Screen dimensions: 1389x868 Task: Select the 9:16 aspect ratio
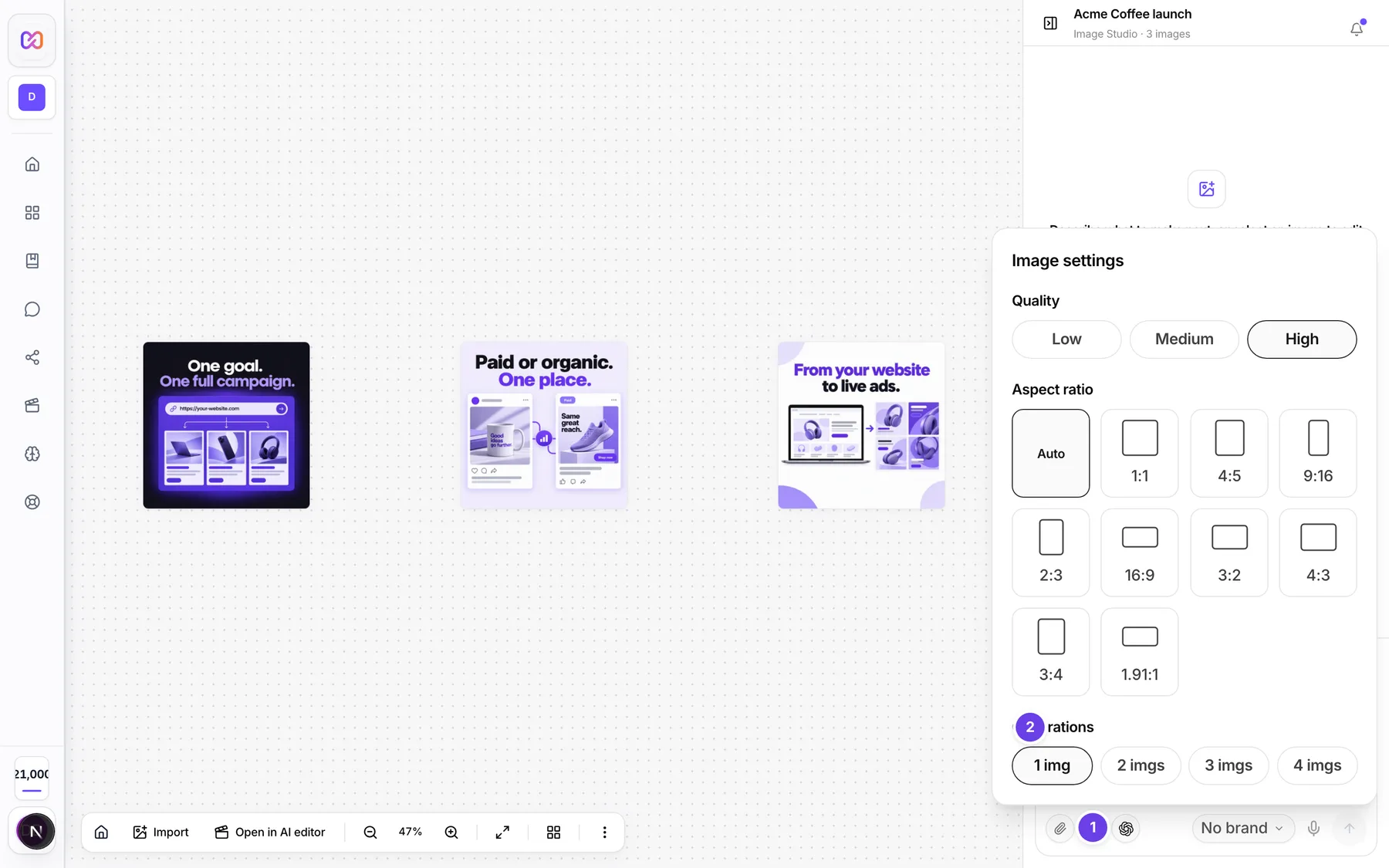click(x=1317, y=453)
